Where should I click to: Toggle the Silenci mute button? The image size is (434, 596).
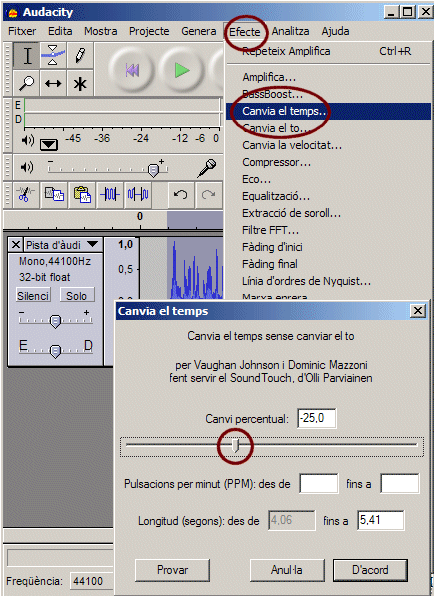click(33, 295)
